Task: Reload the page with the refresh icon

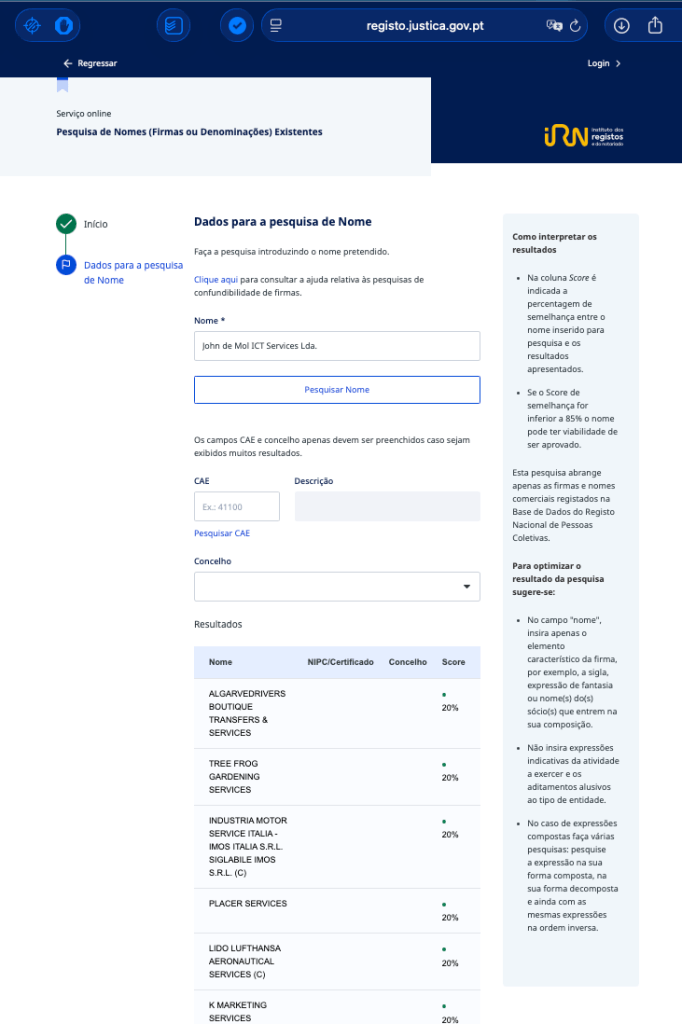Action: [575, 26]
